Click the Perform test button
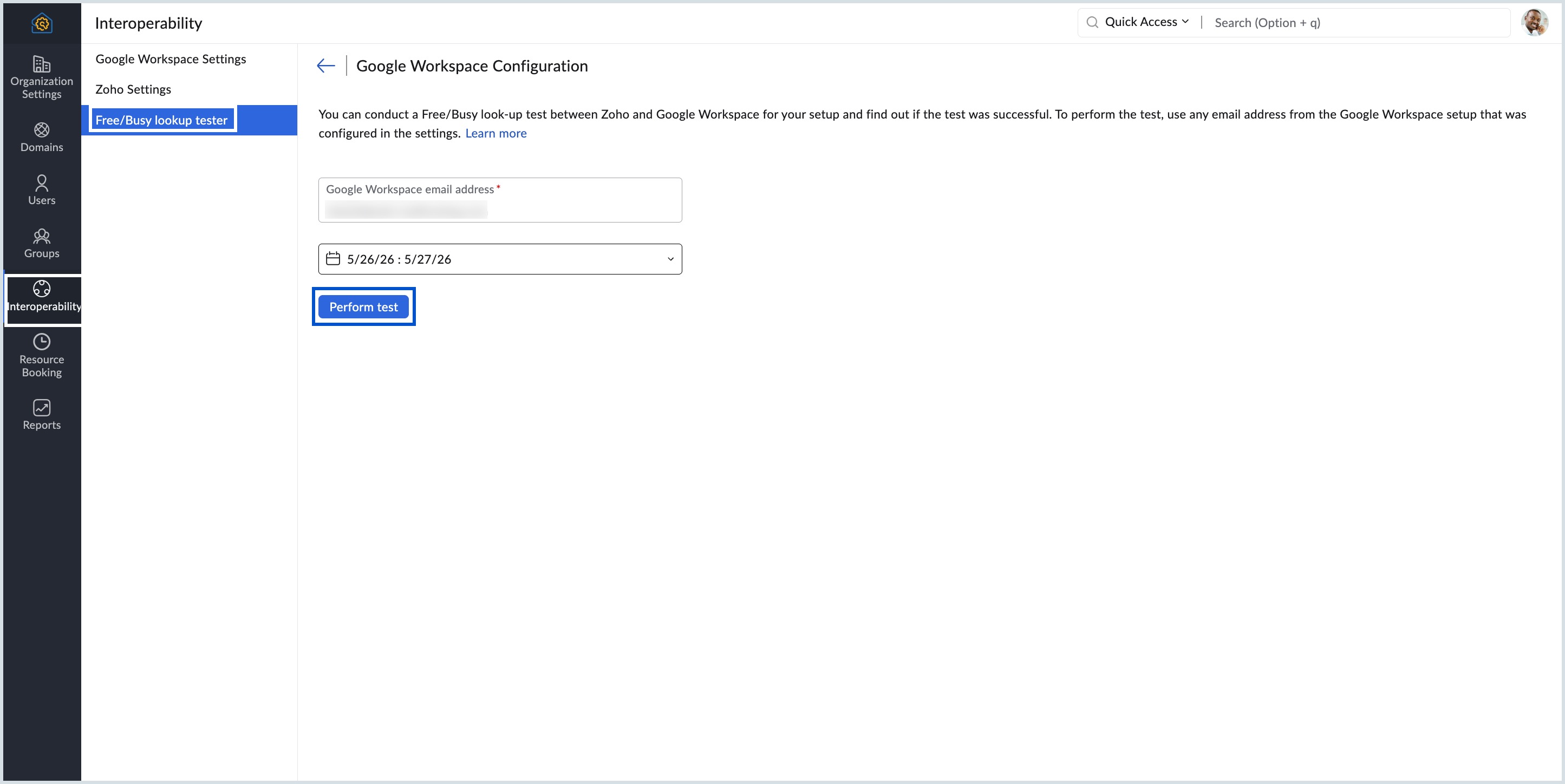The height and width of the screenshot is (784, 1565). coord(363,308)
